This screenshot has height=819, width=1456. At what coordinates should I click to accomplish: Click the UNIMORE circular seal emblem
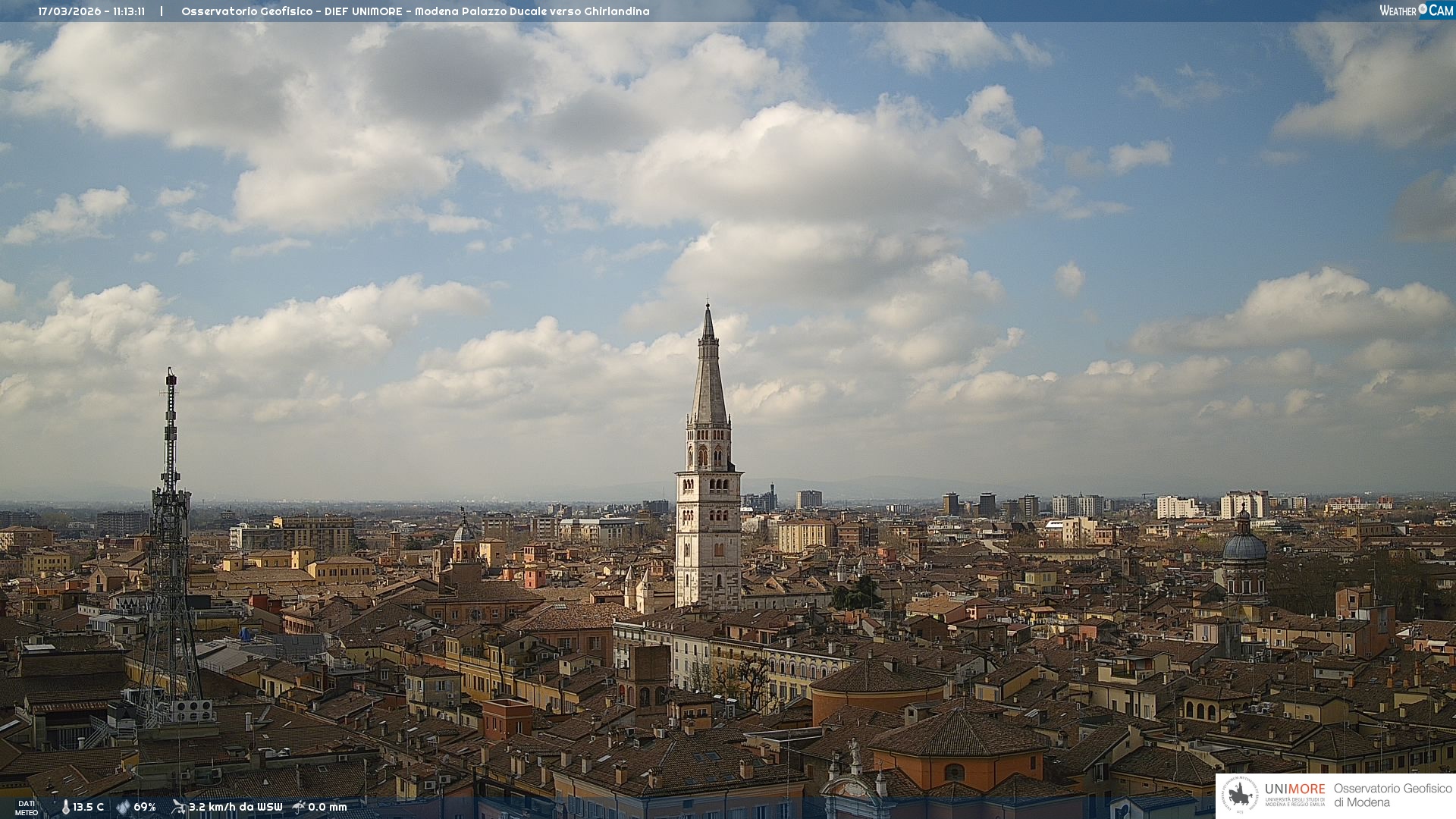(1240, 795)
